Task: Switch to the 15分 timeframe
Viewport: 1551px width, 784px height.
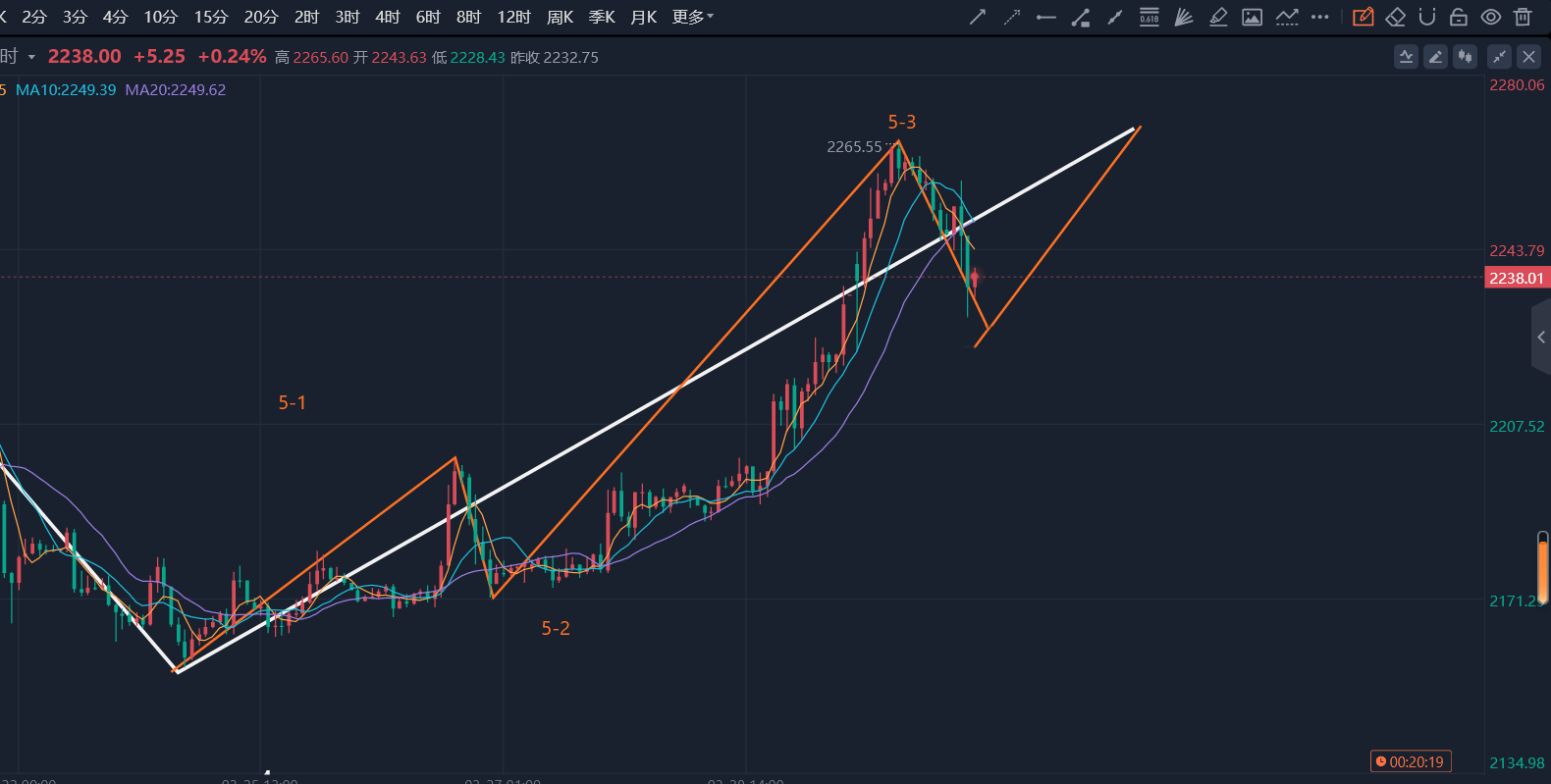Action: point(210,17)
